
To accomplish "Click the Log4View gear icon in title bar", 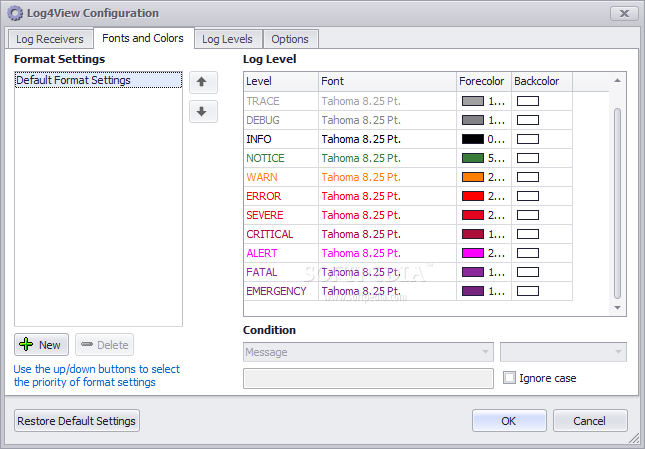I will (x=15, y=13).
